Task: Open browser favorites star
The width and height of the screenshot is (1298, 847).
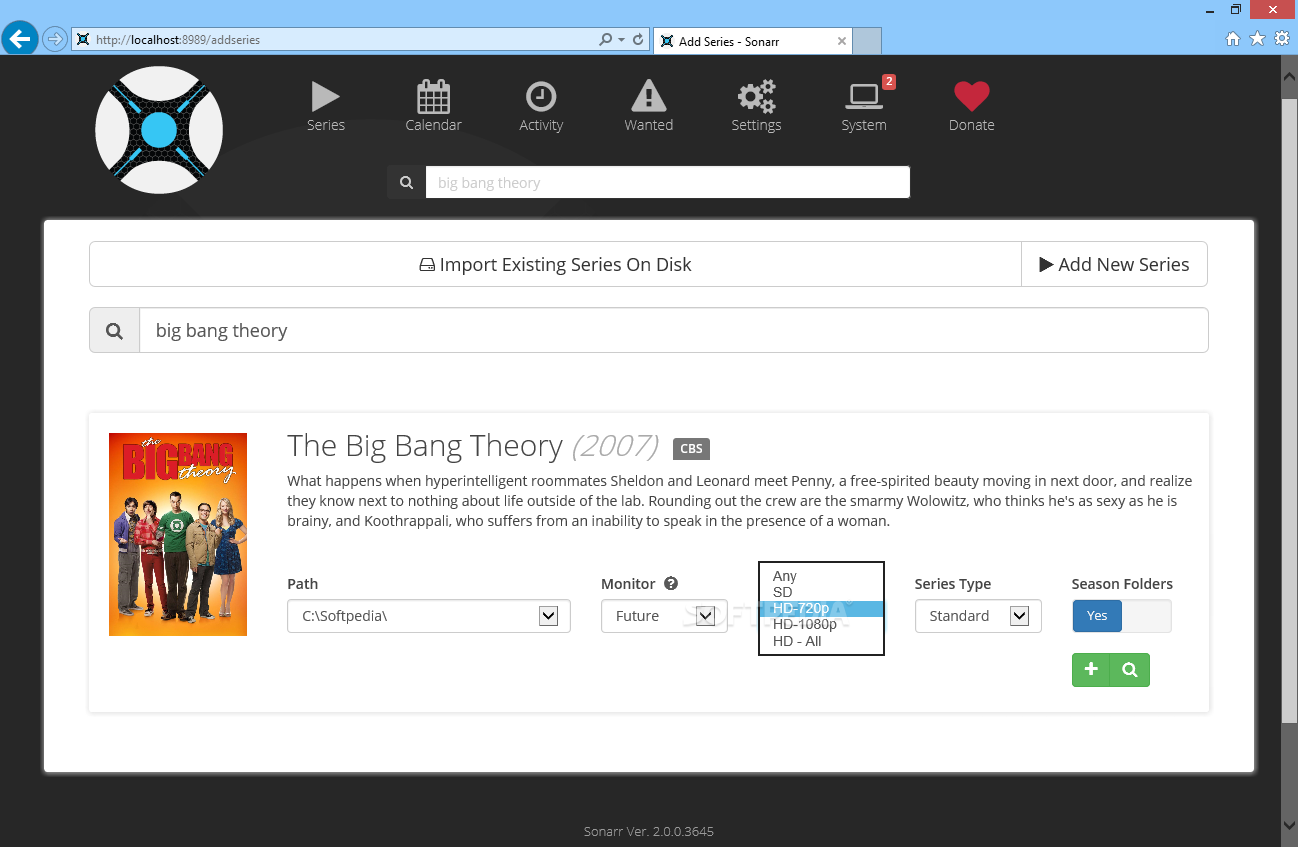Action: tap(1257, 39)
